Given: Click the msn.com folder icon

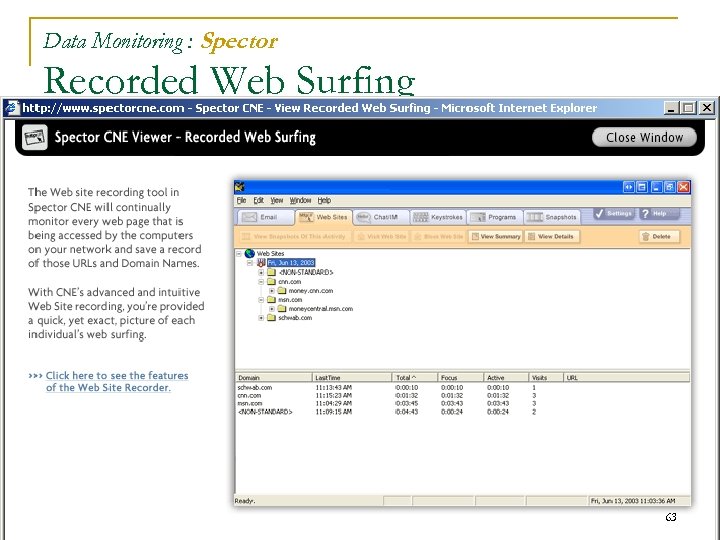Looking at the screenshot, I should tap(271, 299).
